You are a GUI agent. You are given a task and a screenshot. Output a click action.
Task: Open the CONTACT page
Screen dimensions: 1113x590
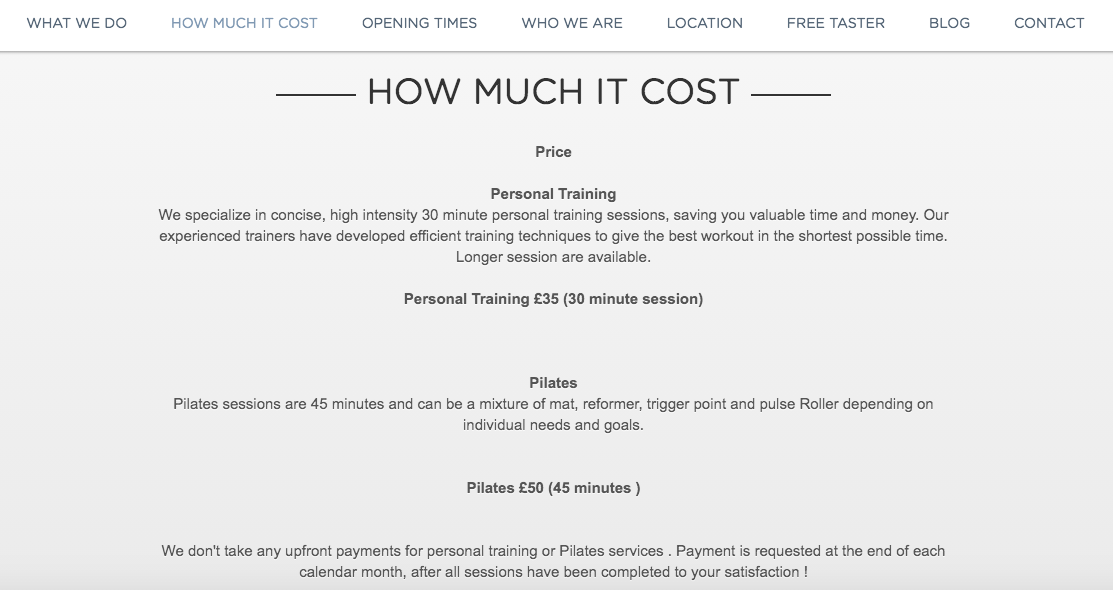point(1049,23)
